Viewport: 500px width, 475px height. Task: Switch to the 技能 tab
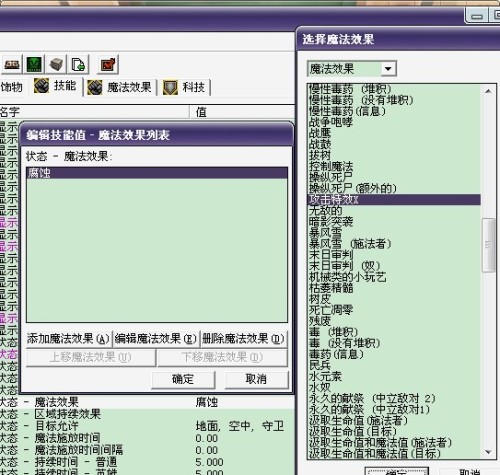tap(57, 86)
